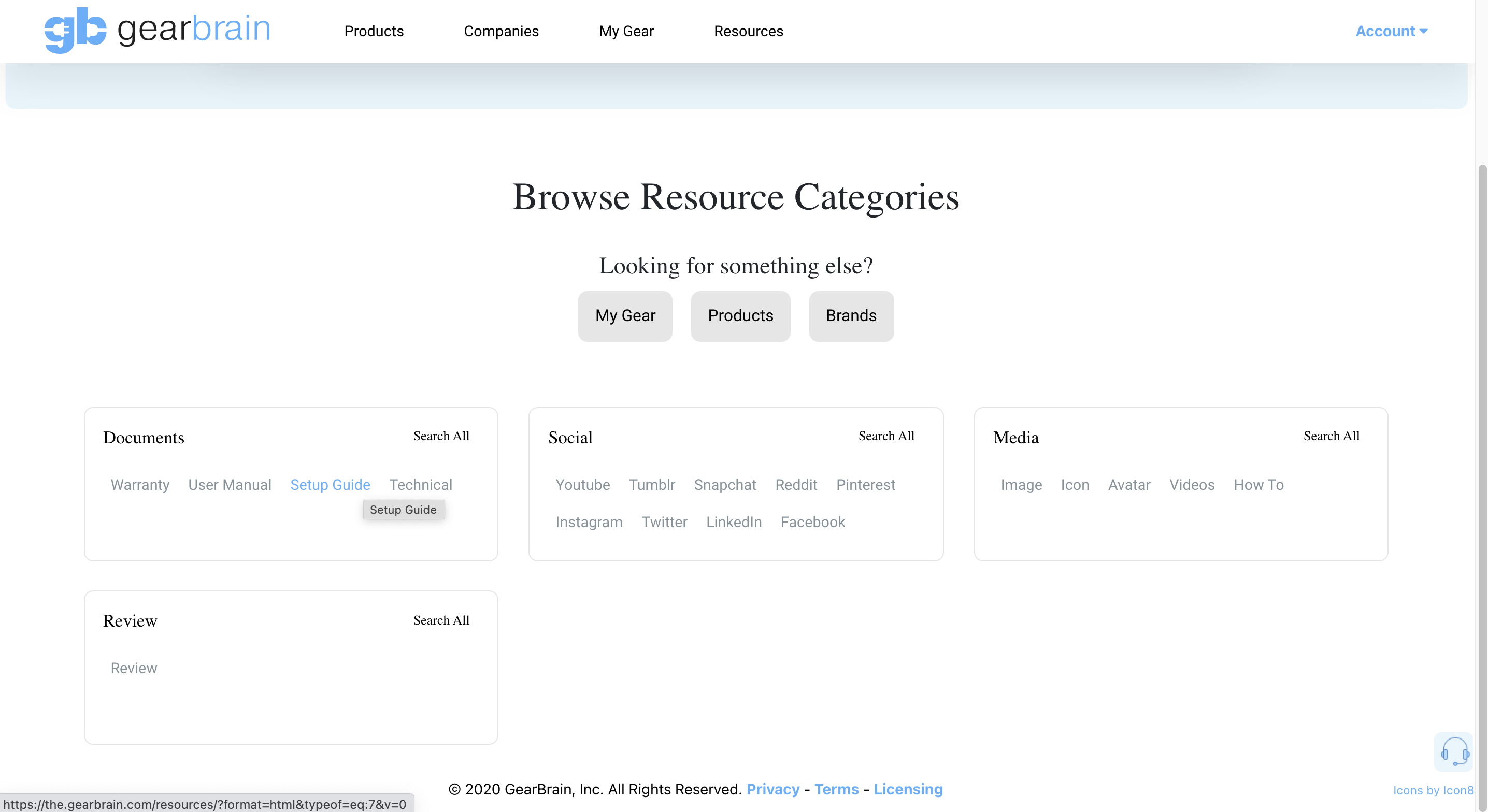Click the gray Products button under heading

click(x=740, y=316)
